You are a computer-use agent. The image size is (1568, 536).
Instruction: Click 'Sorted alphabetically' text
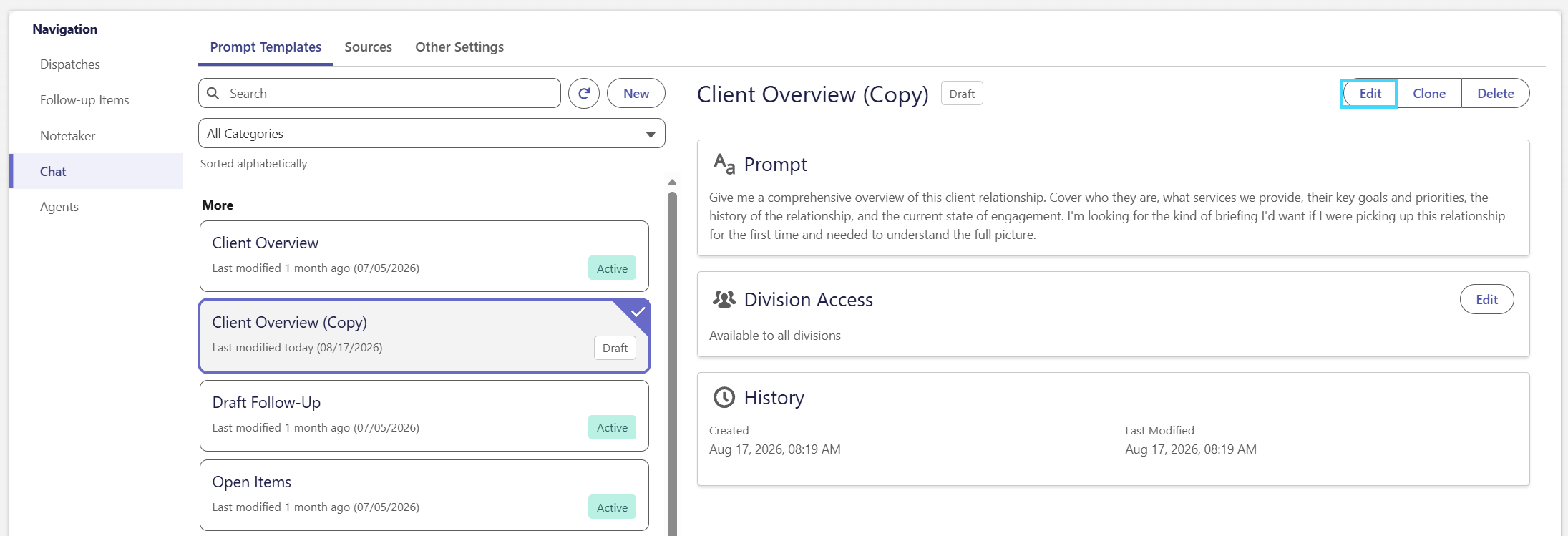pos(253,164)
